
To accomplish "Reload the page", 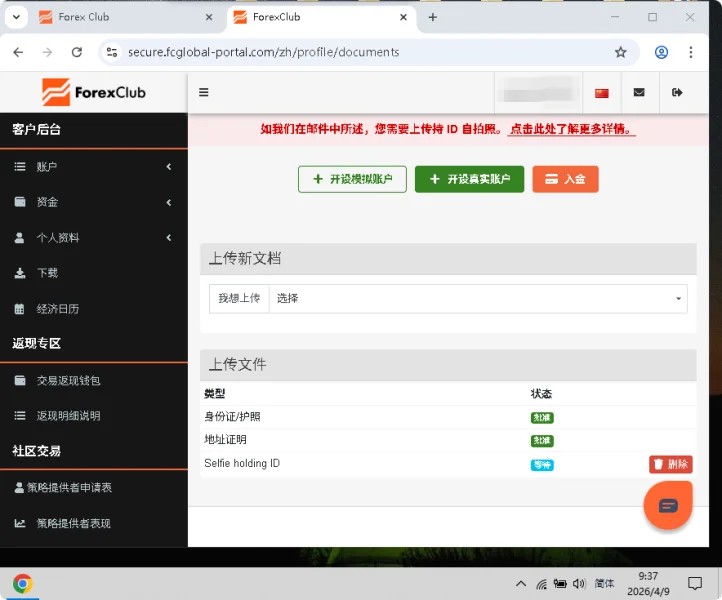I will 77,52.
